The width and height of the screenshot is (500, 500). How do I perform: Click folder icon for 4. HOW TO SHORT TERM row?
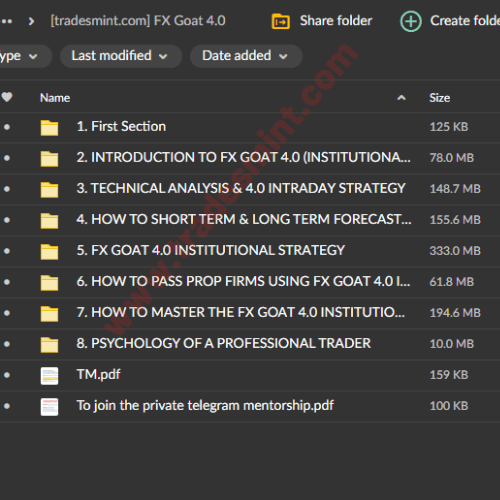click(49, 220)
